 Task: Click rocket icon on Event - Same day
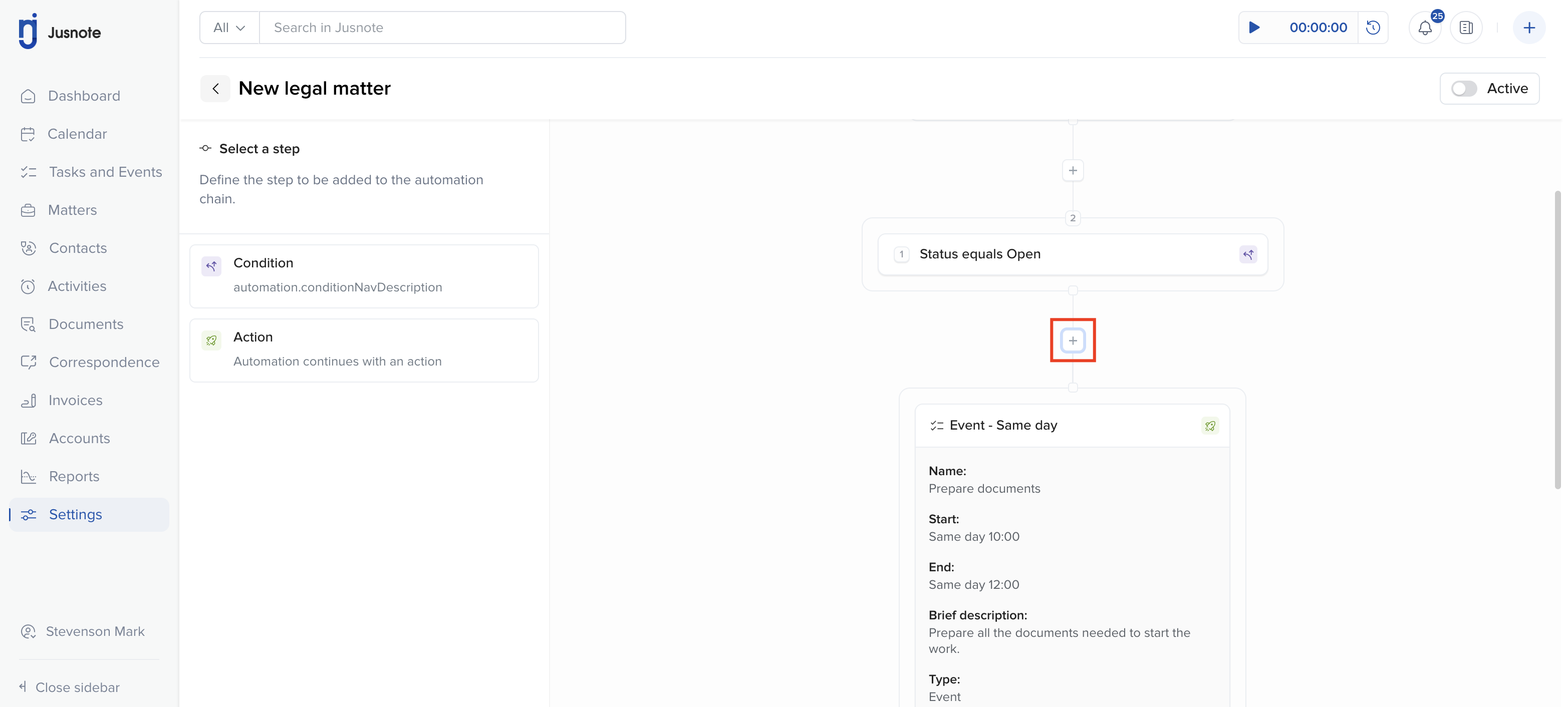click(x=1210, y=426)
